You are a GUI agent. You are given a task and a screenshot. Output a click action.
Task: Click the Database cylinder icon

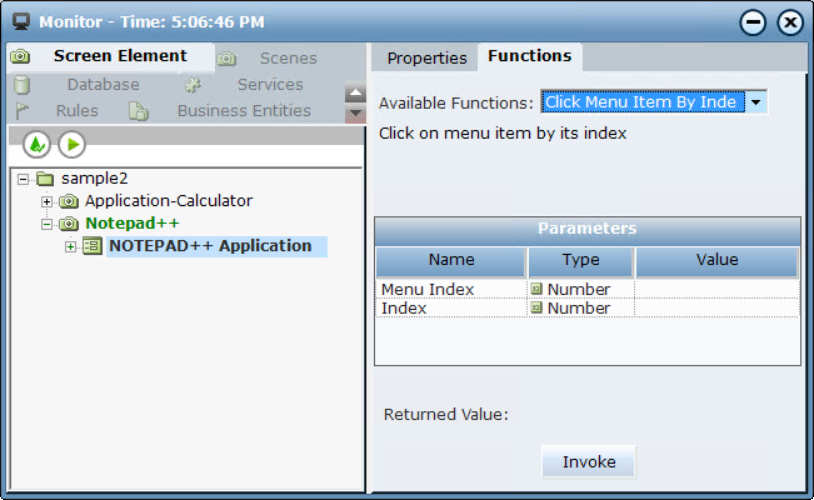(22, 85)
